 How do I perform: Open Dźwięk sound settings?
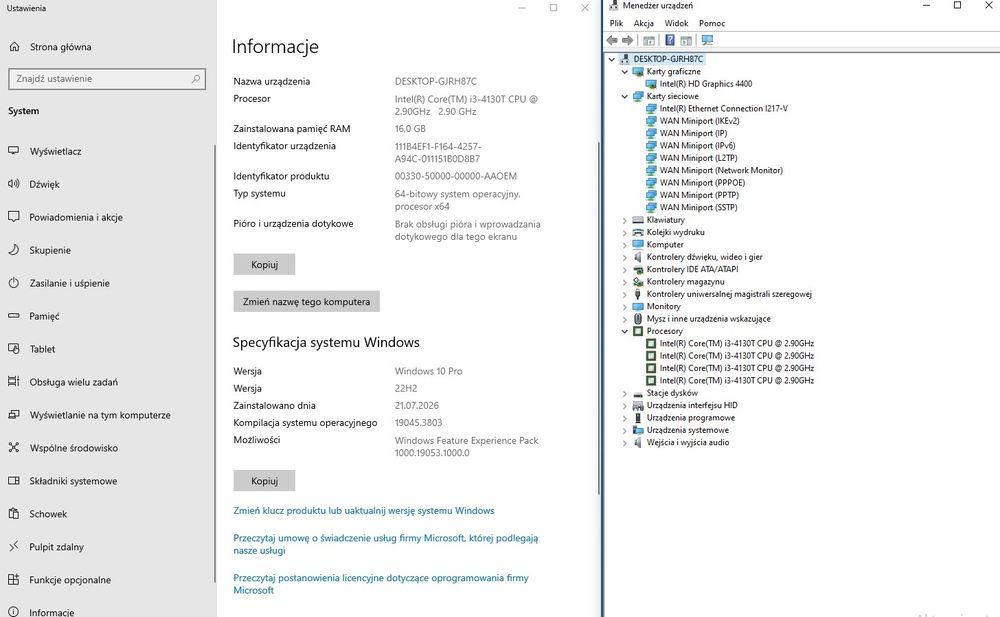click(x=45, y=184)
